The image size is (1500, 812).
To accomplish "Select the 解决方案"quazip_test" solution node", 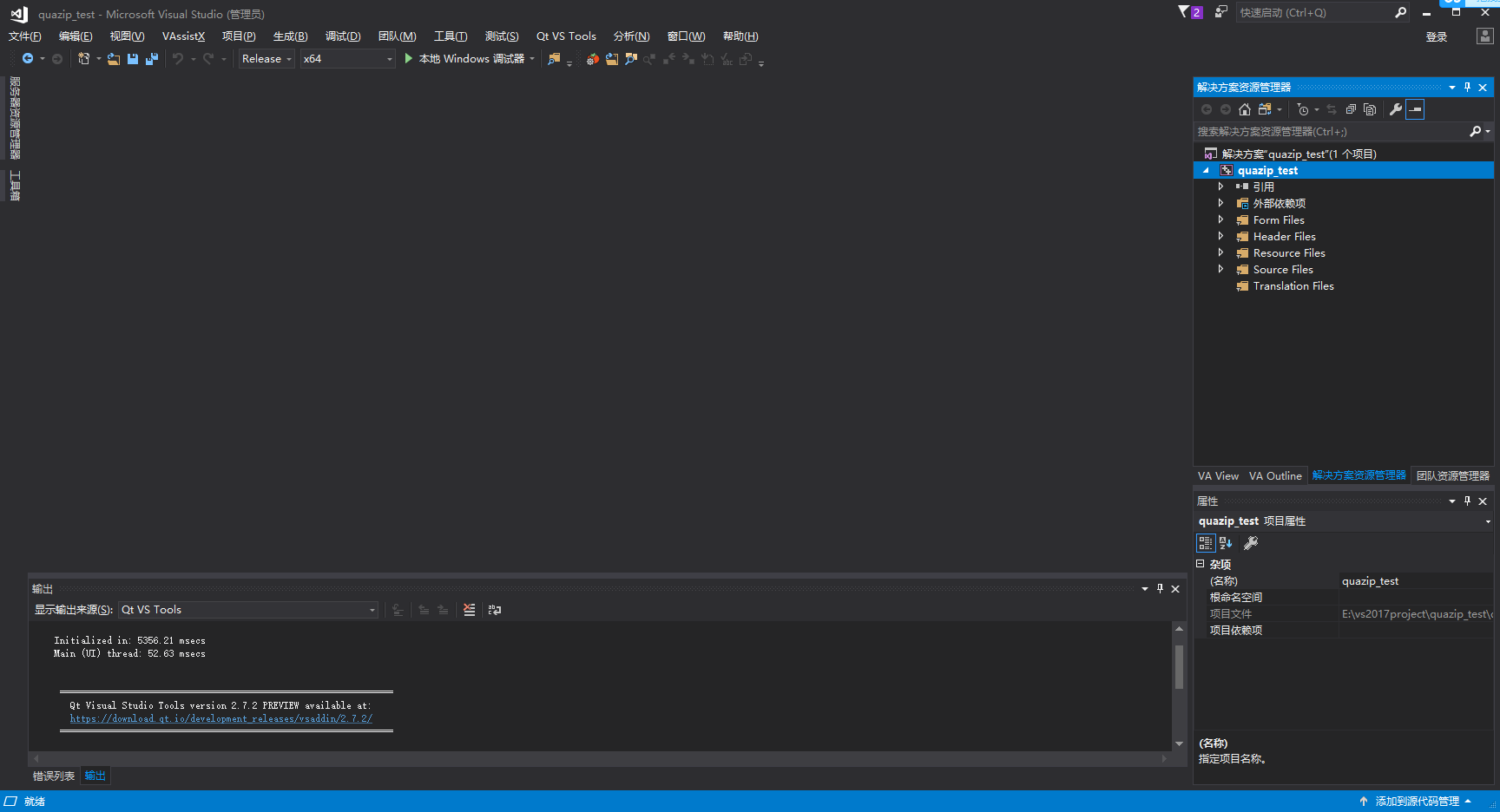I will click(1299, 154).
